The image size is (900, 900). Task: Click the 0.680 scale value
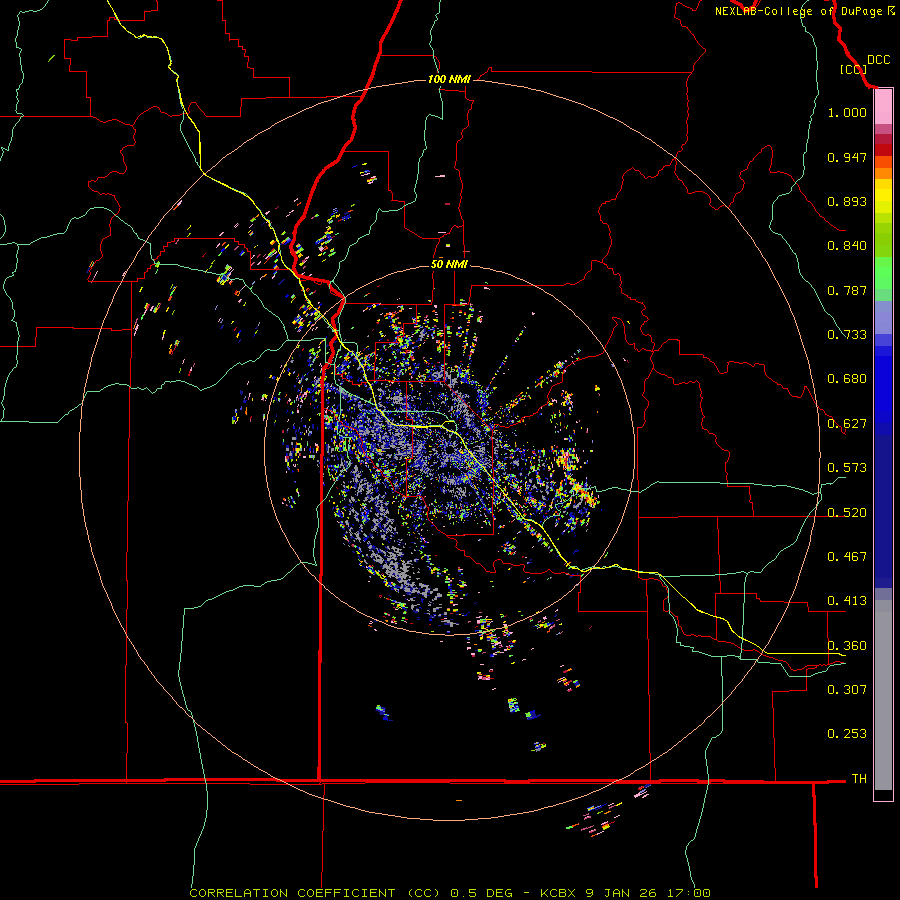[847, 379]
